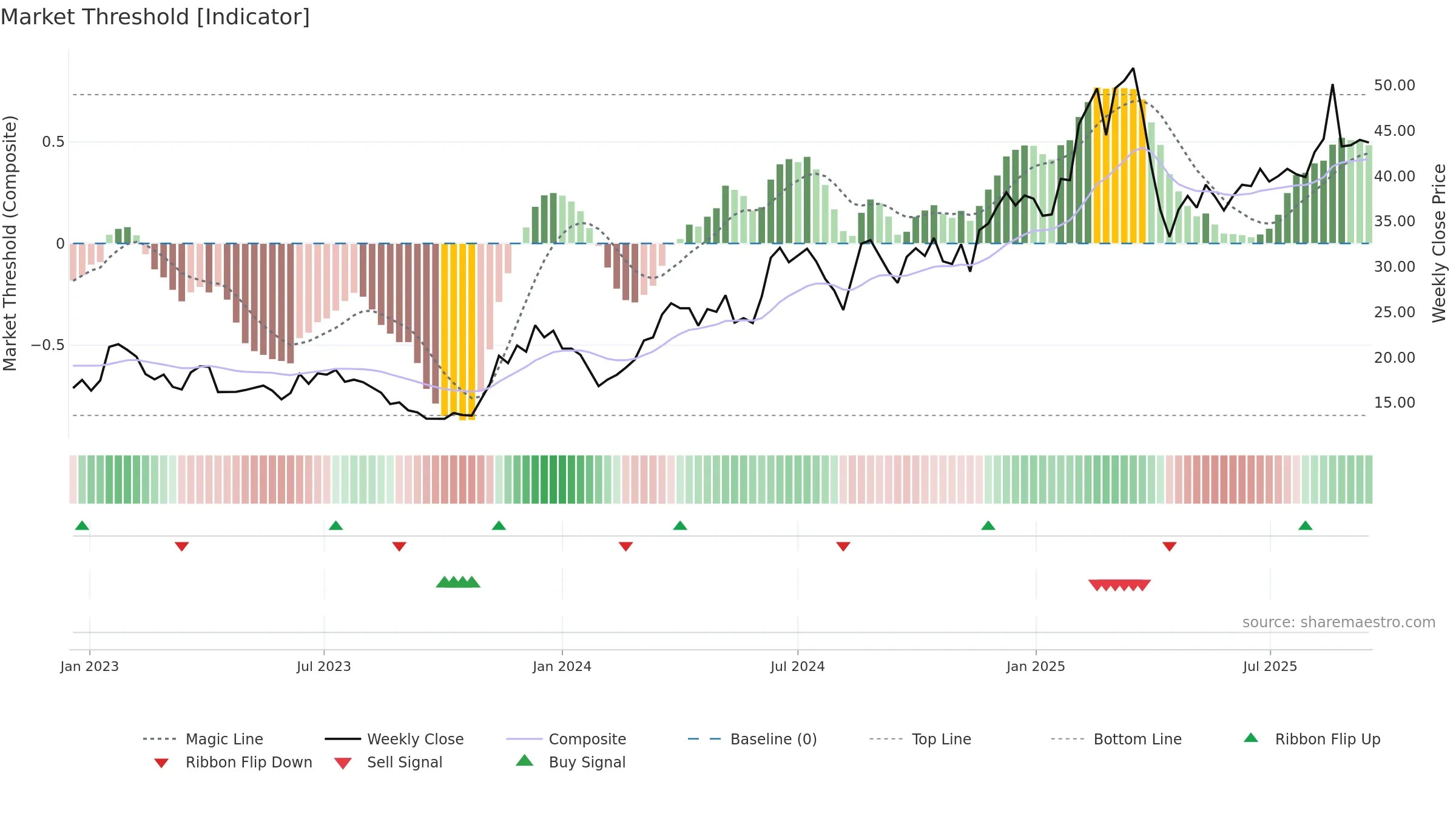This screenshot has width=1456, height=819.
Task: Click the leftmost red sell signal triangle in the early 2025 cluster
Action: click(x=1096, y=585)
